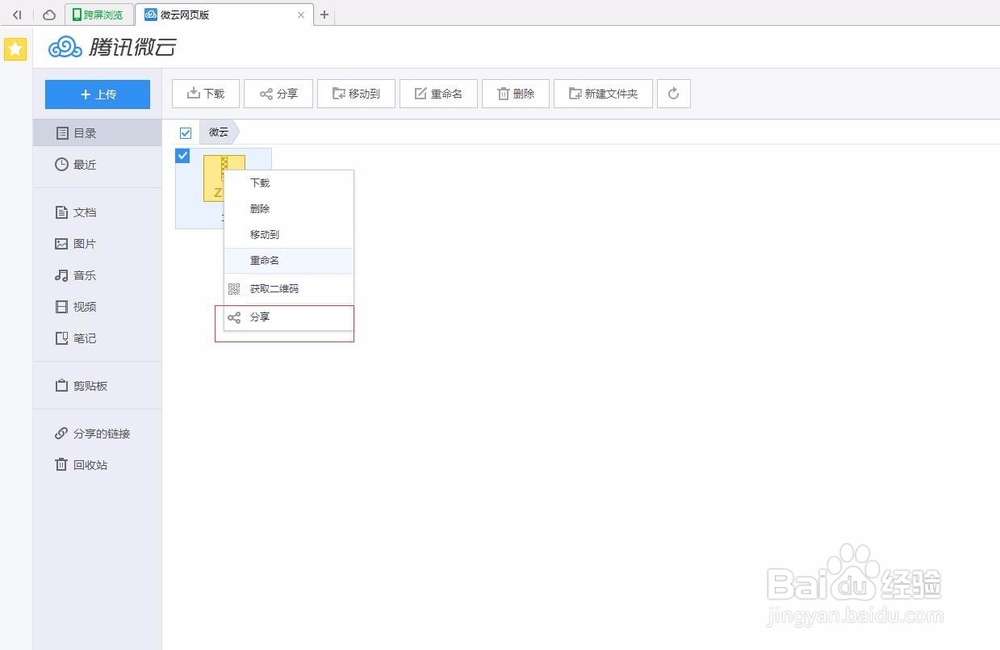1000x650 pixels.
Task: Choose 删除 in the context menu
Action: [x=289, y=209]
